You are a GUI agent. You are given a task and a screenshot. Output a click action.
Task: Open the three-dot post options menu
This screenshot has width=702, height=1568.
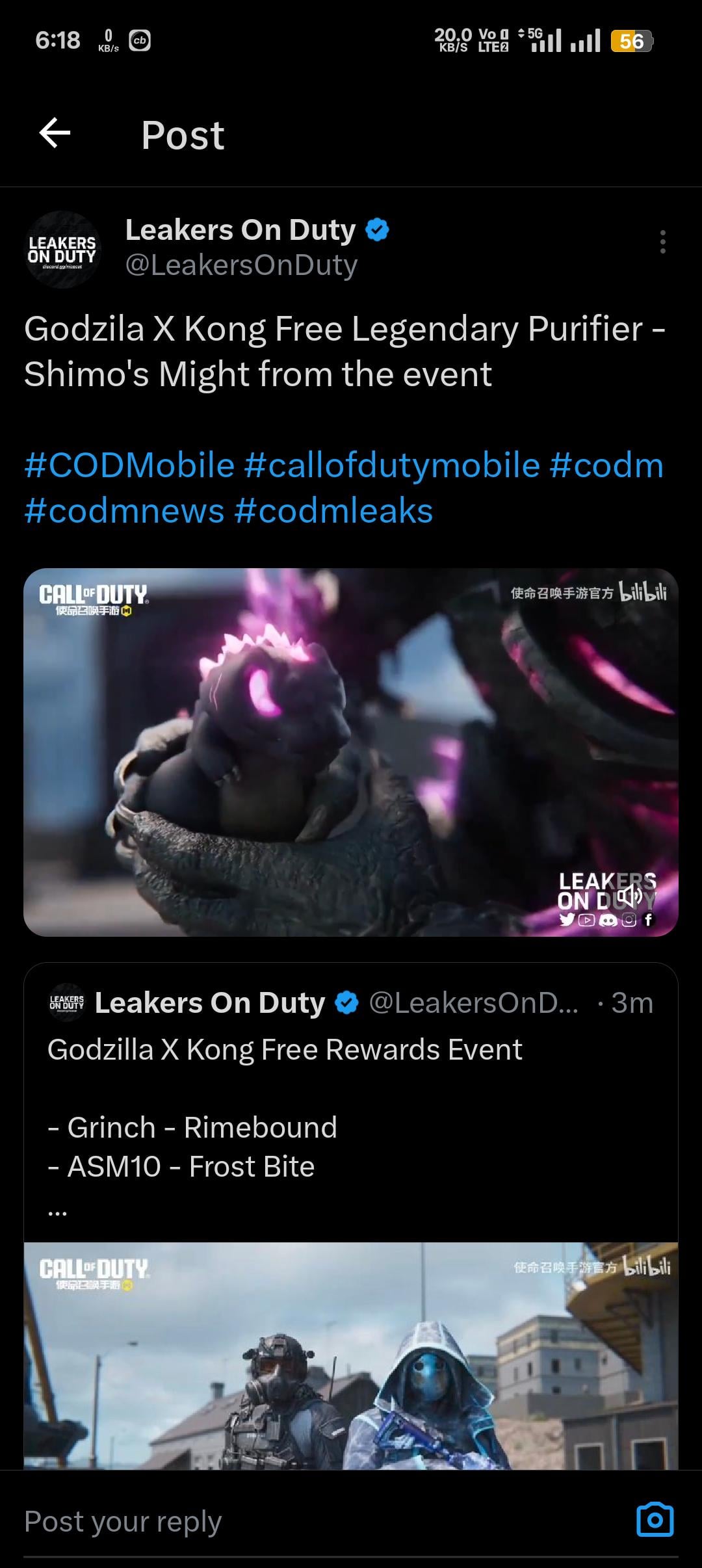pyautogui.click(x=662, y=242)
